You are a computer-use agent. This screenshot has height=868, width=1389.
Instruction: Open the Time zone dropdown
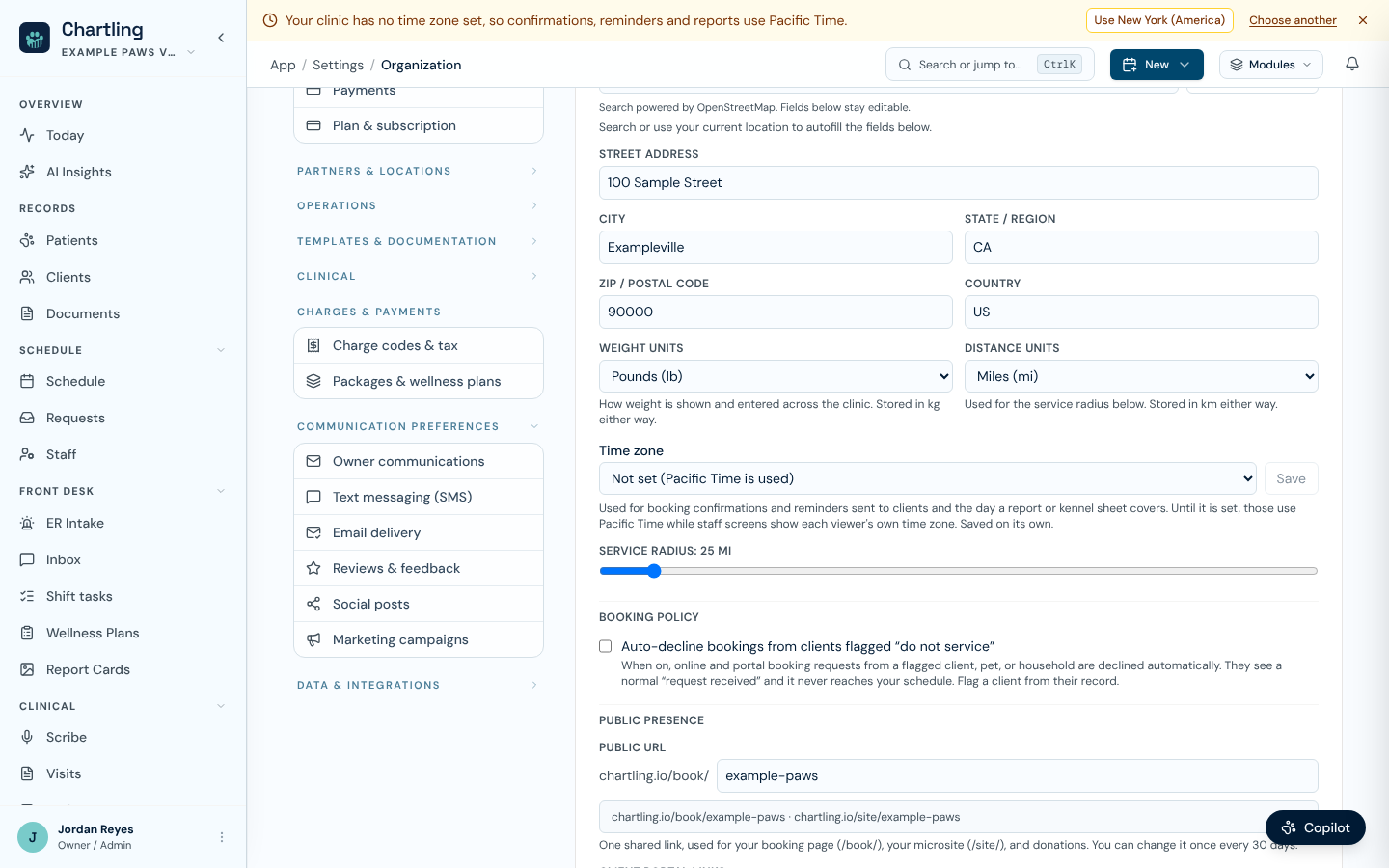tap(928, 478)
